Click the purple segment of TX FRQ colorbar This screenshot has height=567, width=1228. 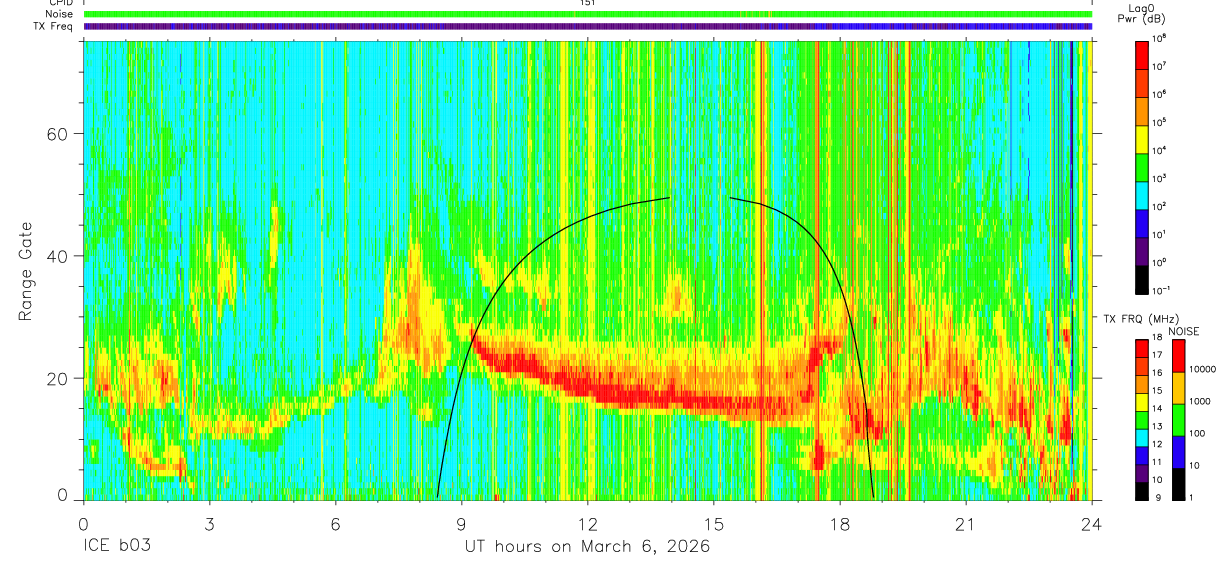[1143, 473]
